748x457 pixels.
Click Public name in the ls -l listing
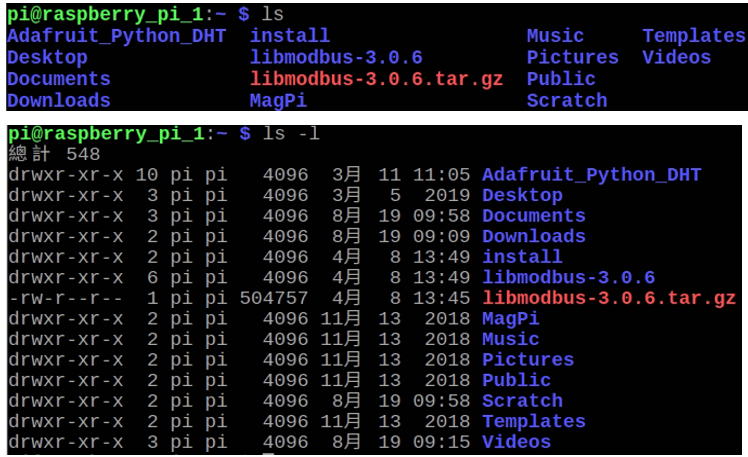point(517,380)
